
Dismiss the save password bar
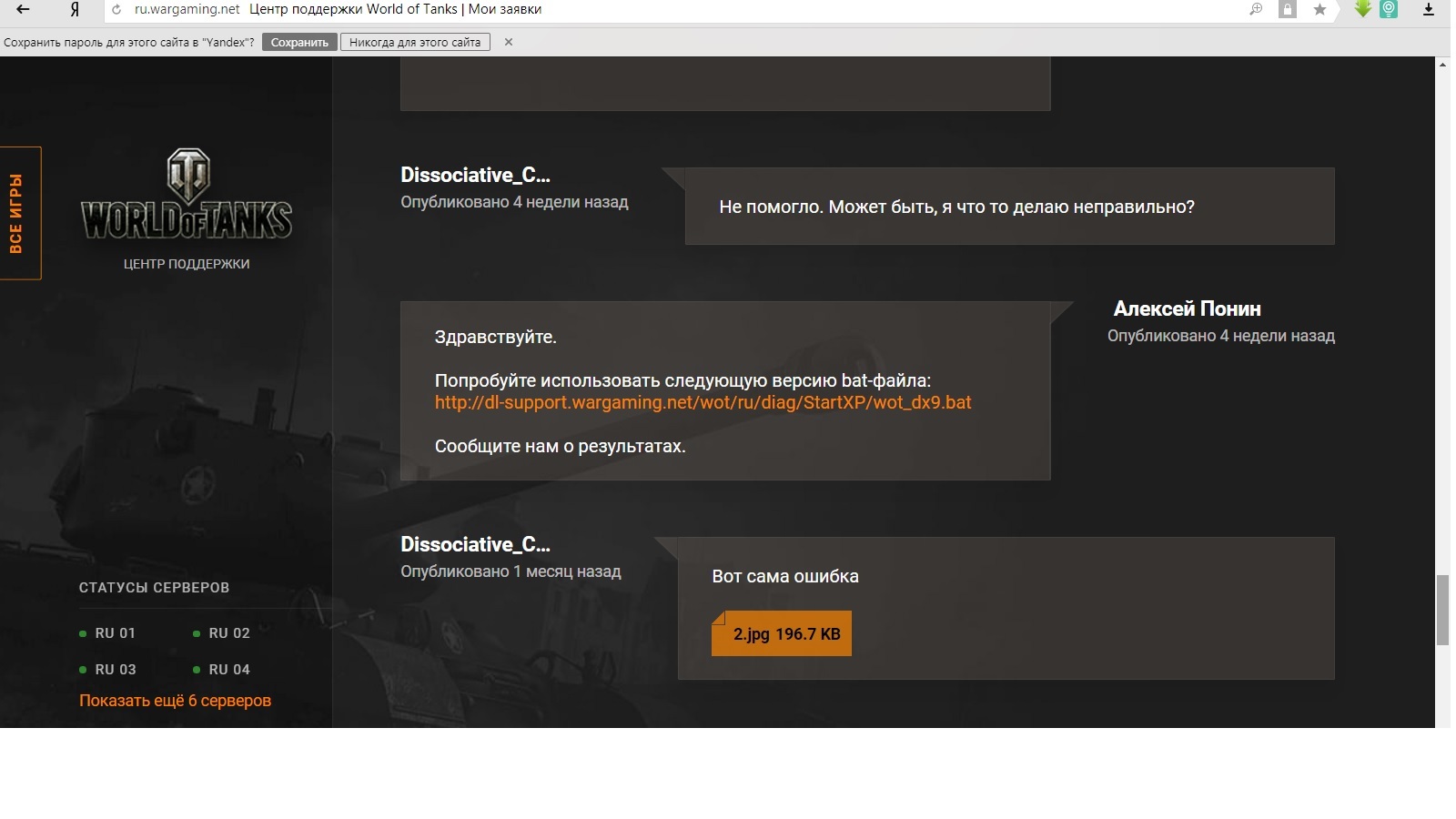(x=509, y=42)
